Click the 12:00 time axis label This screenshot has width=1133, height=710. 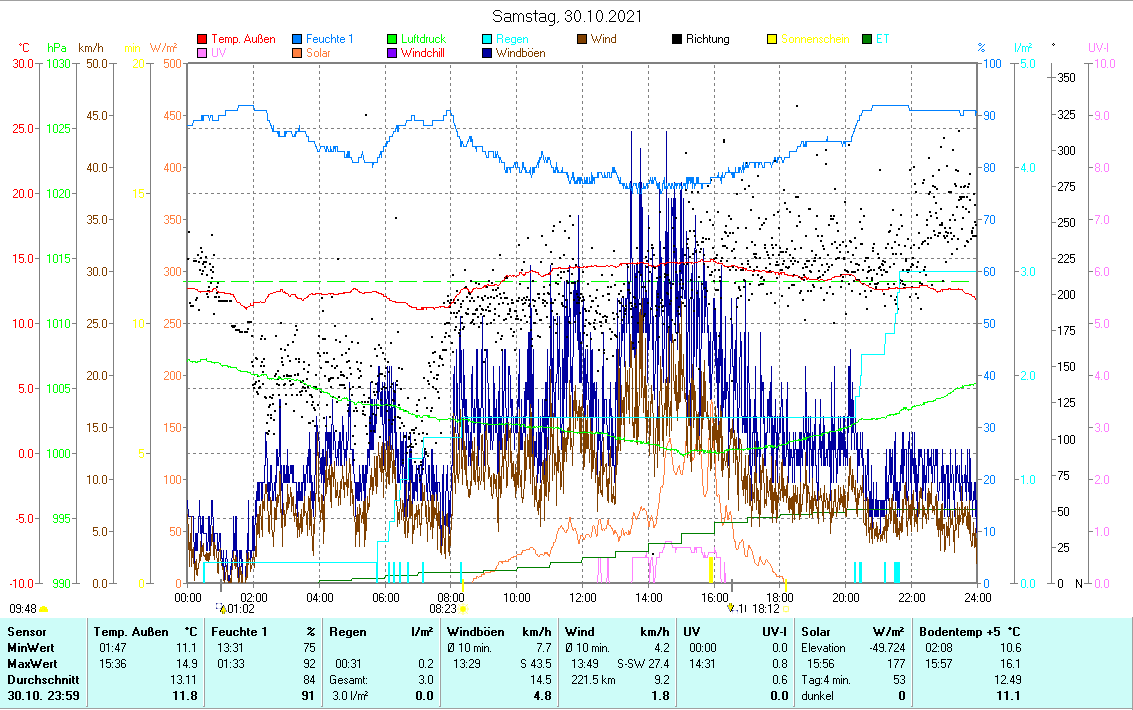click(x=582, y=597)
